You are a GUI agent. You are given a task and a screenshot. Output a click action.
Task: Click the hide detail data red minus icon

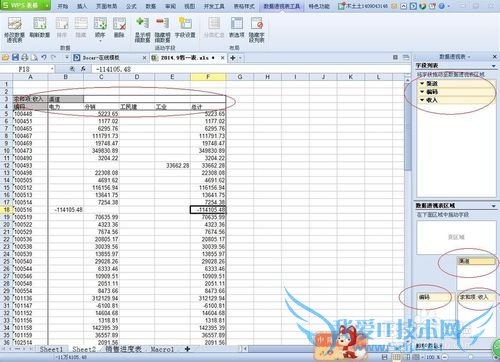[162, 23]
